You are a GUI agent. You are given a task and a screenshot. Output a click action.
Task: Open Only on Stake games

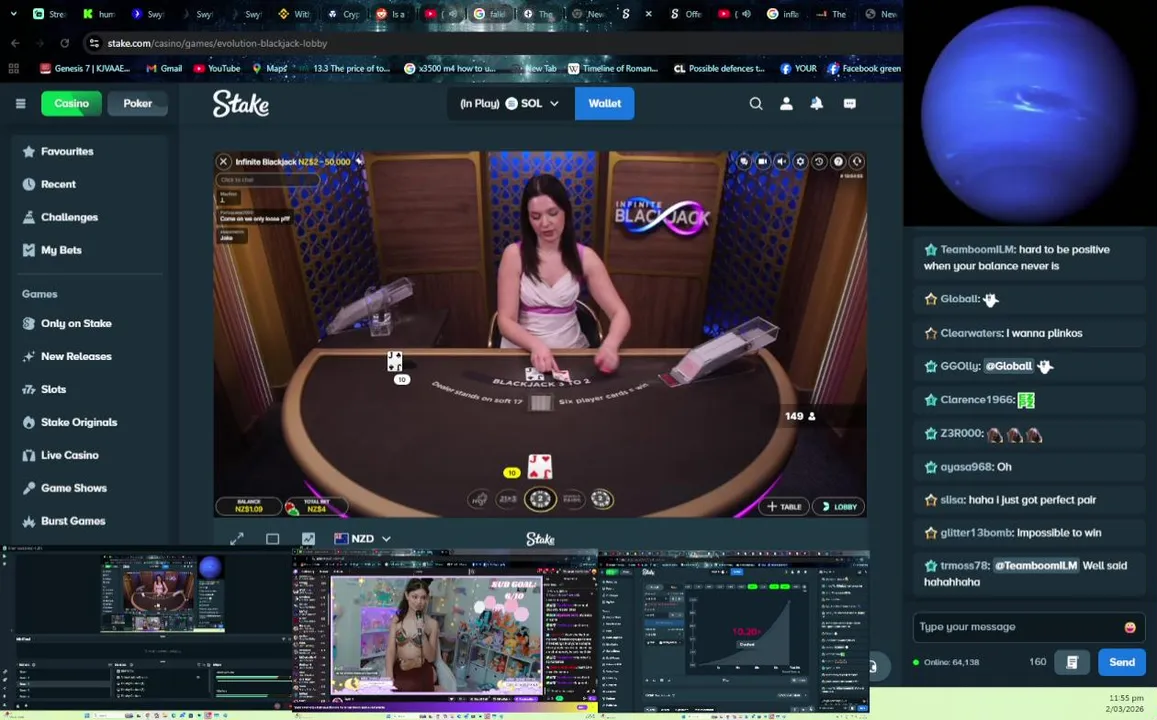point(89,323)
